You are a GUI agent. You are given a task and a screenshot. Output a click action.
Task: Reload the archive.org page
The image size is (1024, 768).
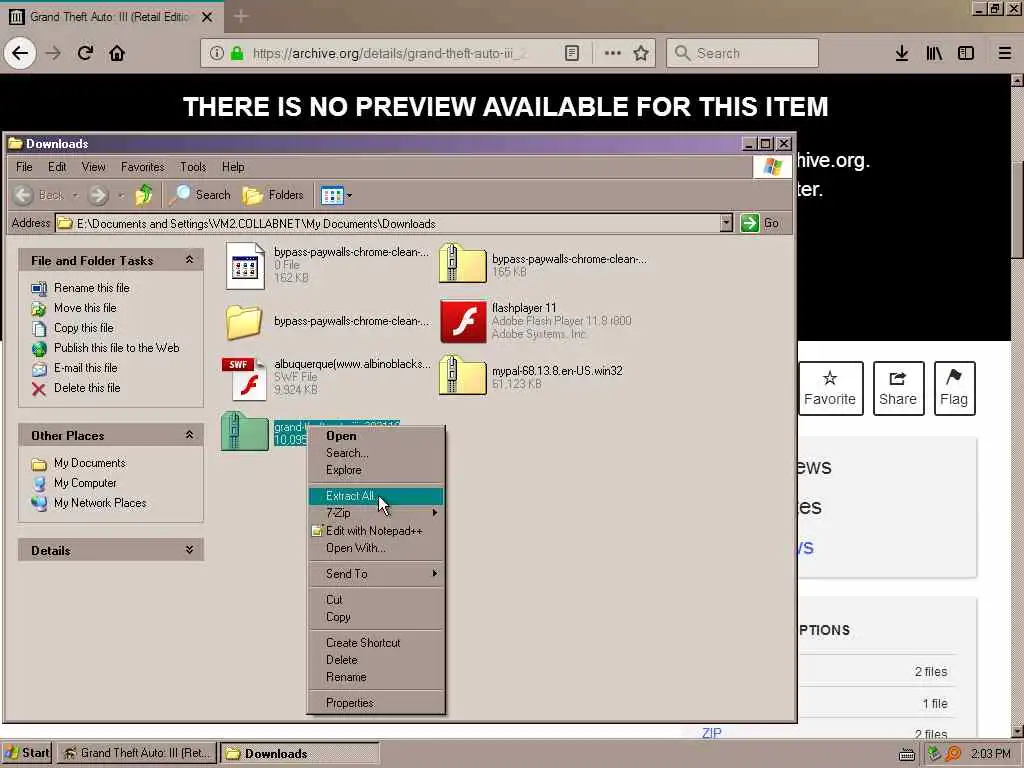point(85,53)
